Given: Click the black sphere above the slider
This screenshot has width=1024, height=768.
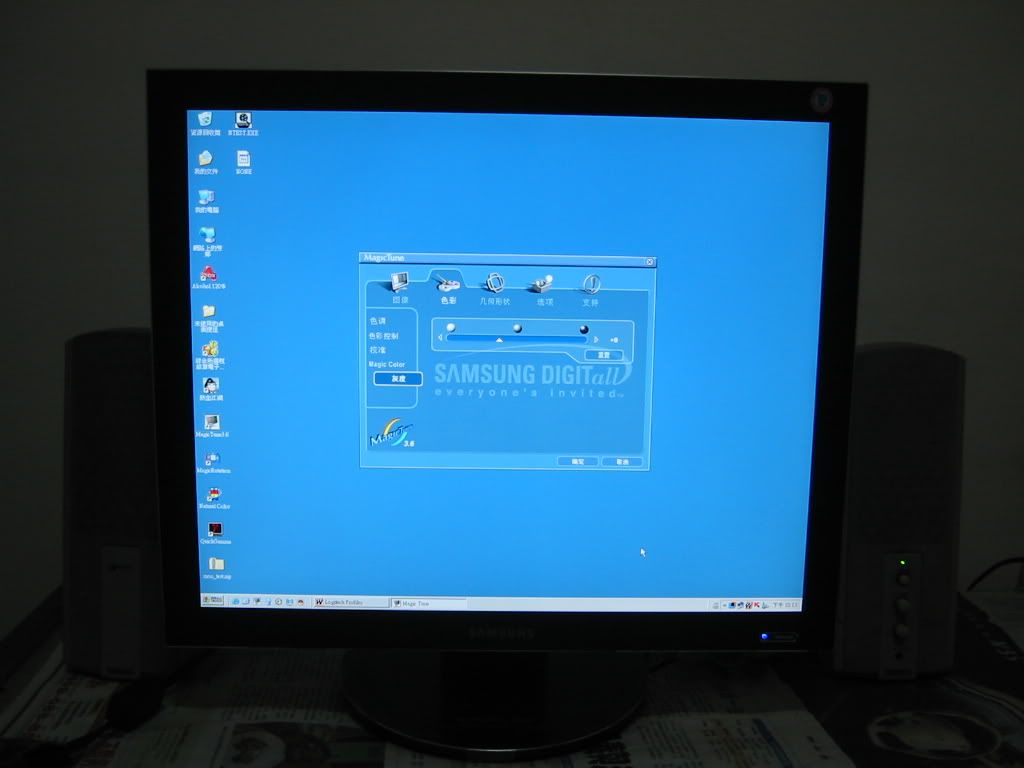Looking at the screenshot, I should coord(584,329).
